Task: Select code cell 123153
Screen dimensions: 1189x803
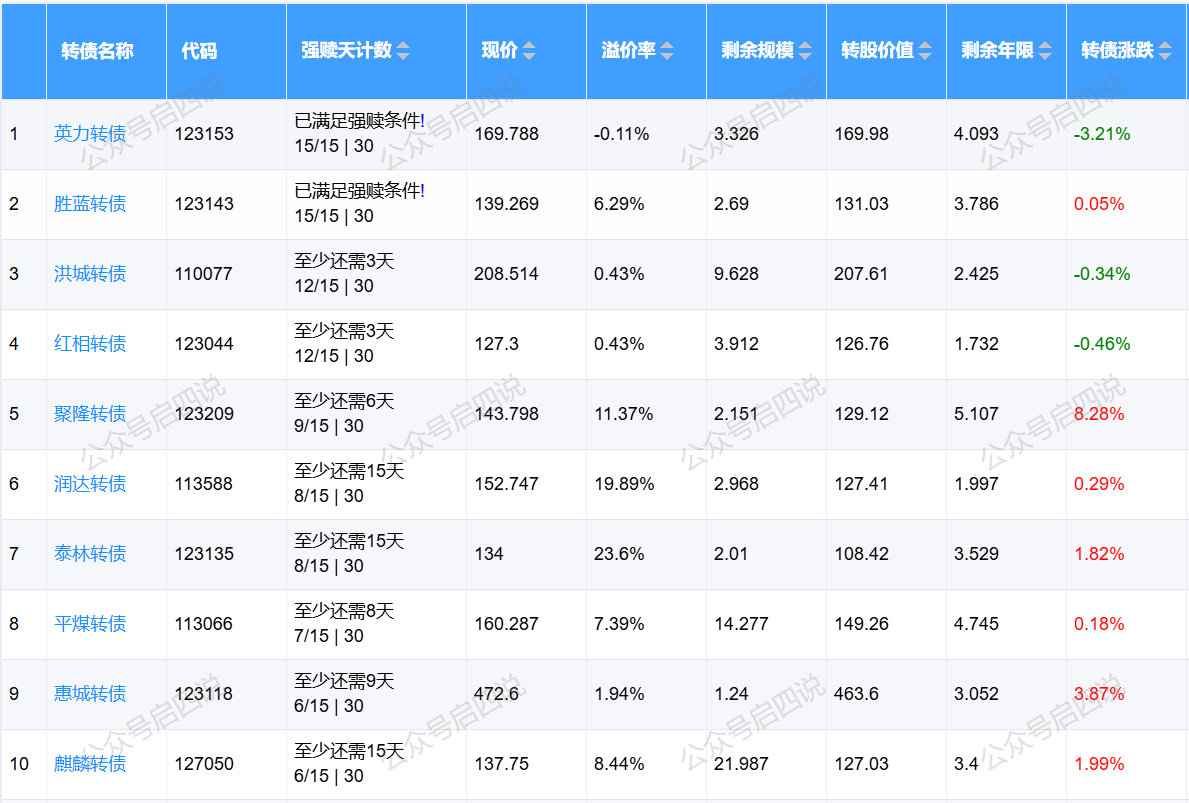Action: coord(204,134)
